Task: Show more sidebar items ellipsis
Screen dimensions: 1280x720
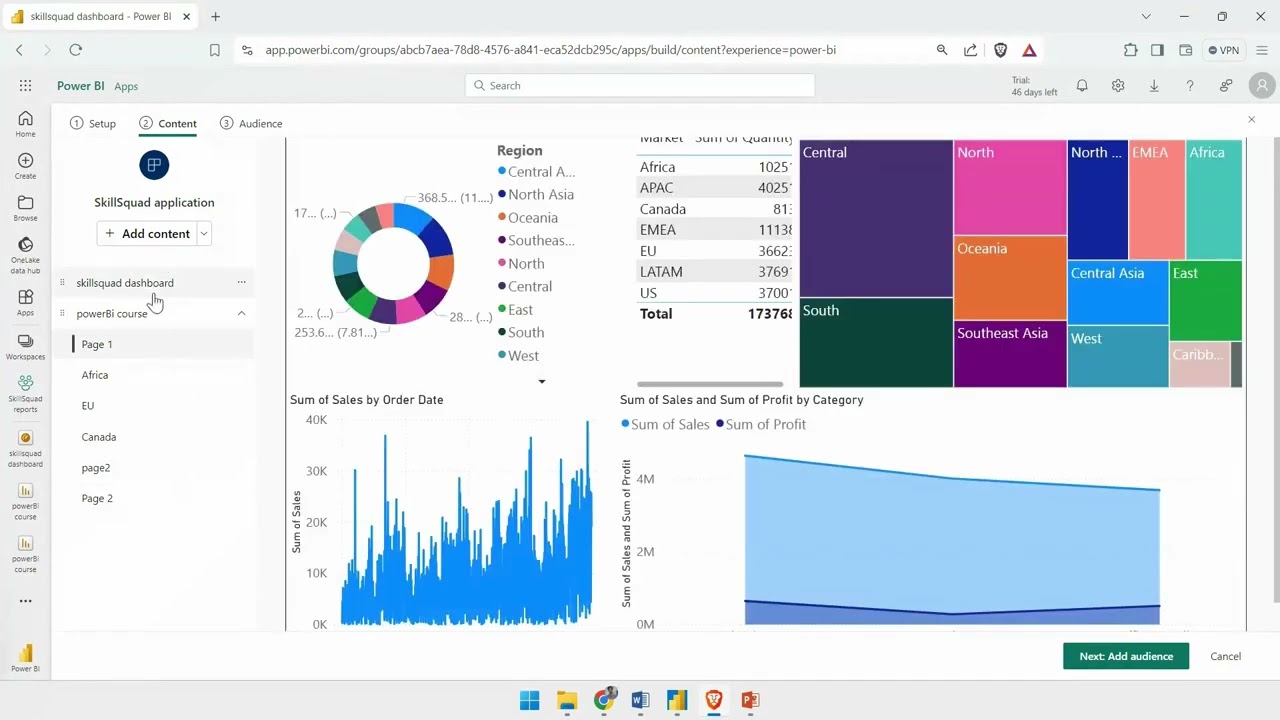Action: 25,601
